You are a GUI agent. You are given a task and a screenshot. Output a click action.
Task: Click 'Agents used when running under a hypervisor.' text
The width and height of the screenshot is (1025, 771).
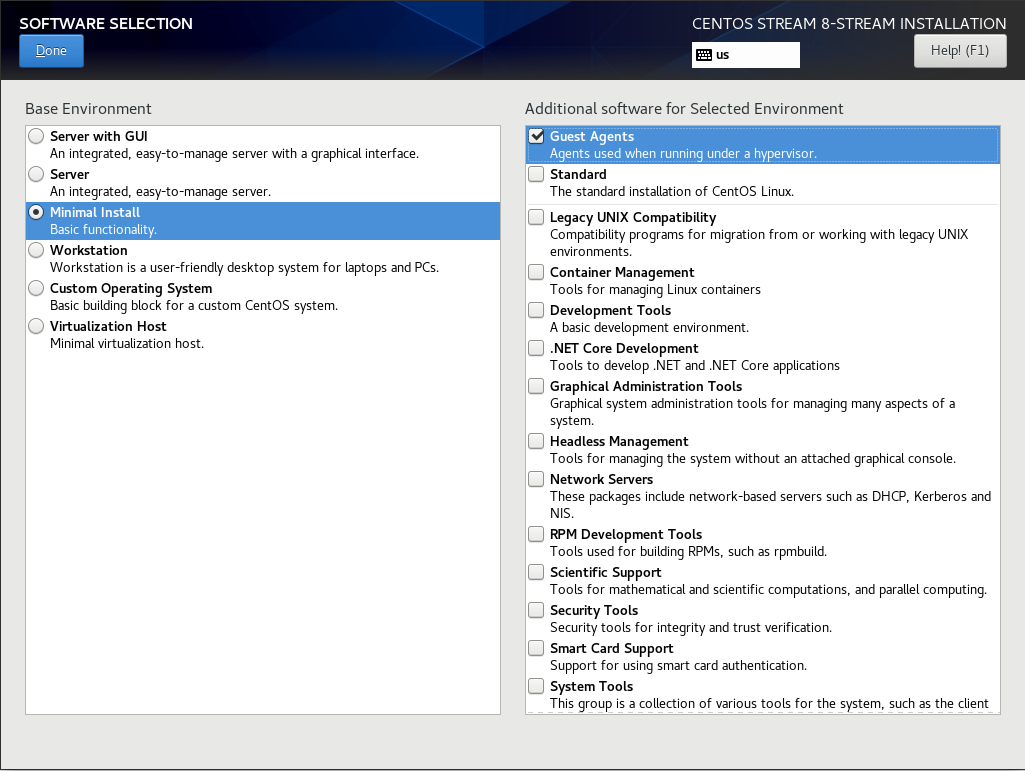(683, 154)
